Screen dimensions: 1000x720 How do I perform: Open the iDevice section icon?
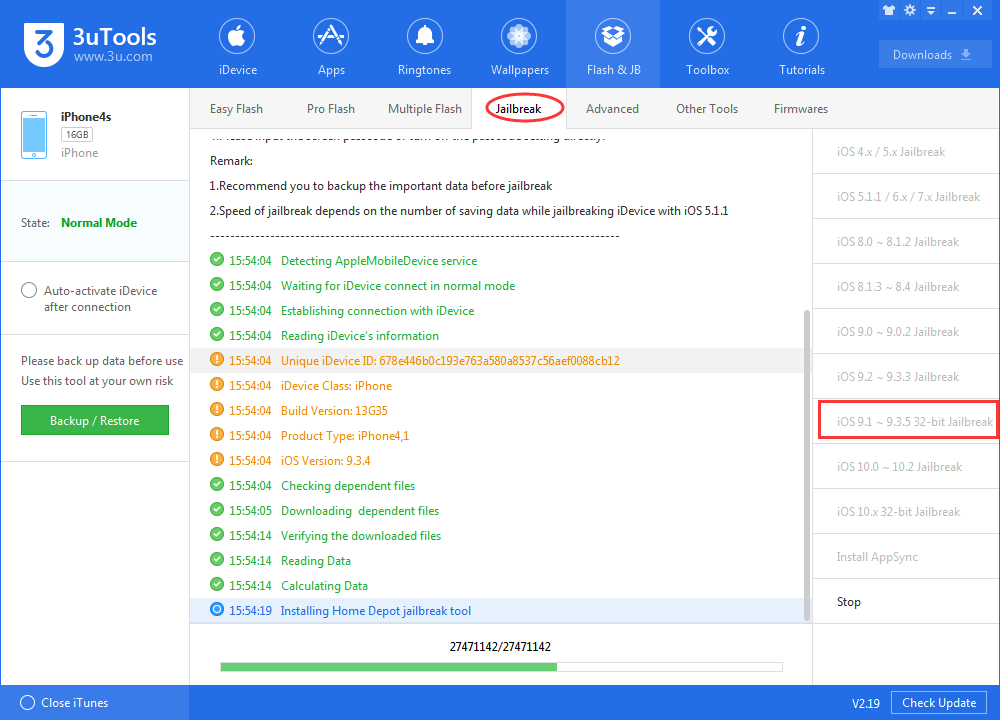click(237, 36)
